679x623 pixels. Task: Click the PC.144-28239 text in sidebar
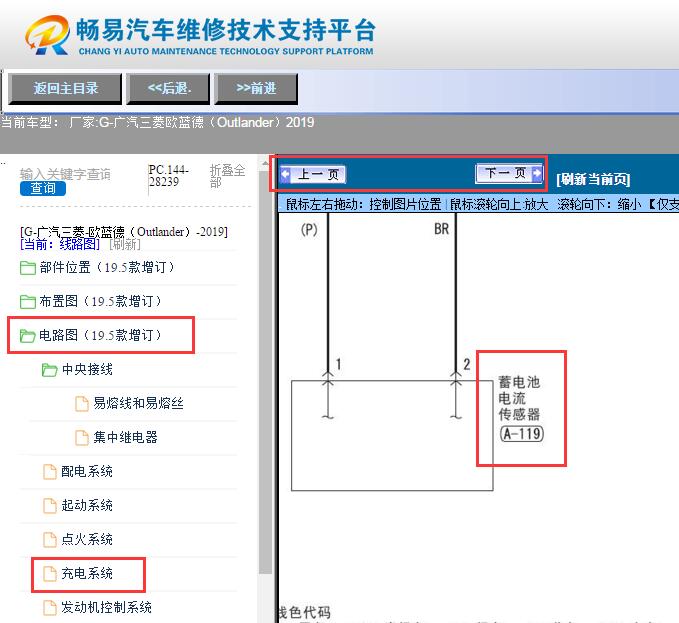click(168, 175)
